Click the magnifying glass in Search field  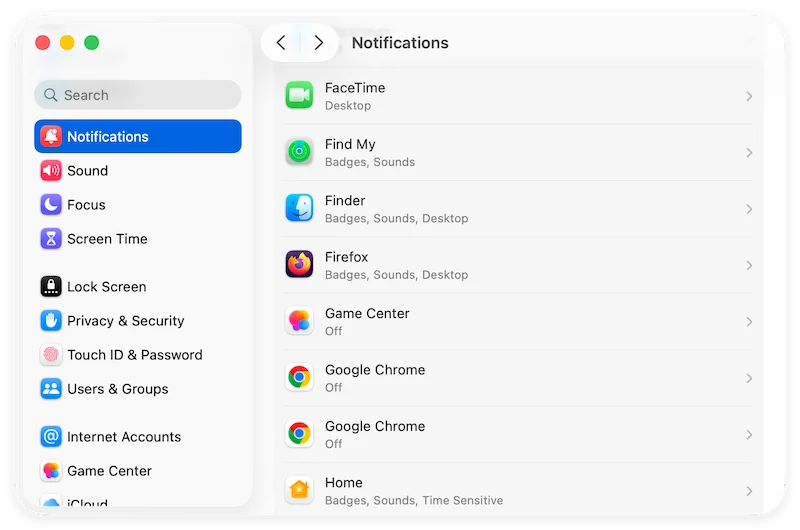coord(51,95)
